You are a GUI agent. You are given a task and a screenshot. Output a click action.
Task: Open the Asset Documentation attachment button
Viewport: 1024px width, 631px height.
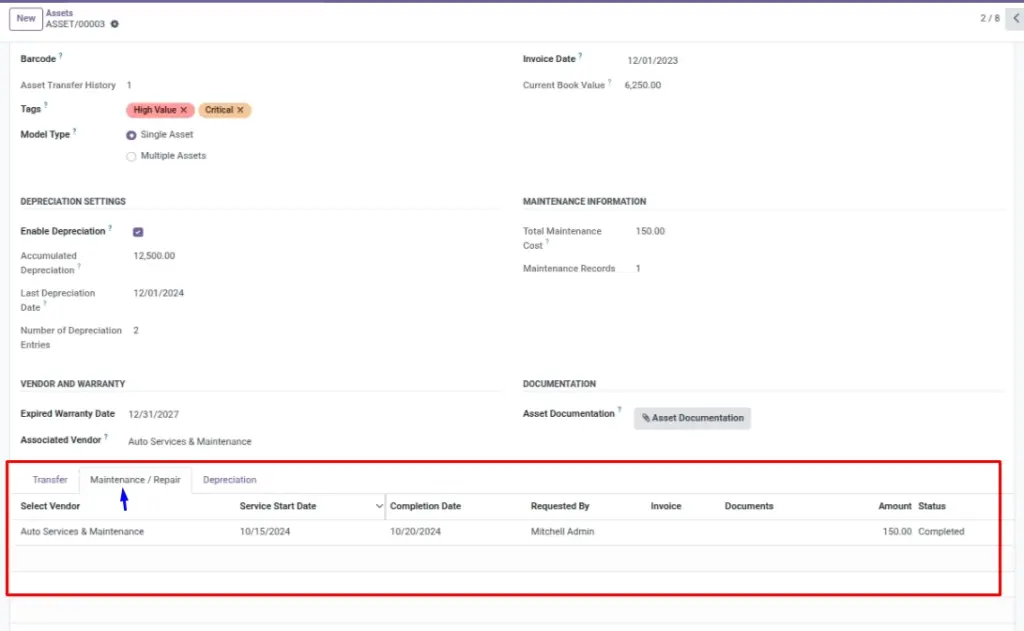[x=692, y=418]
